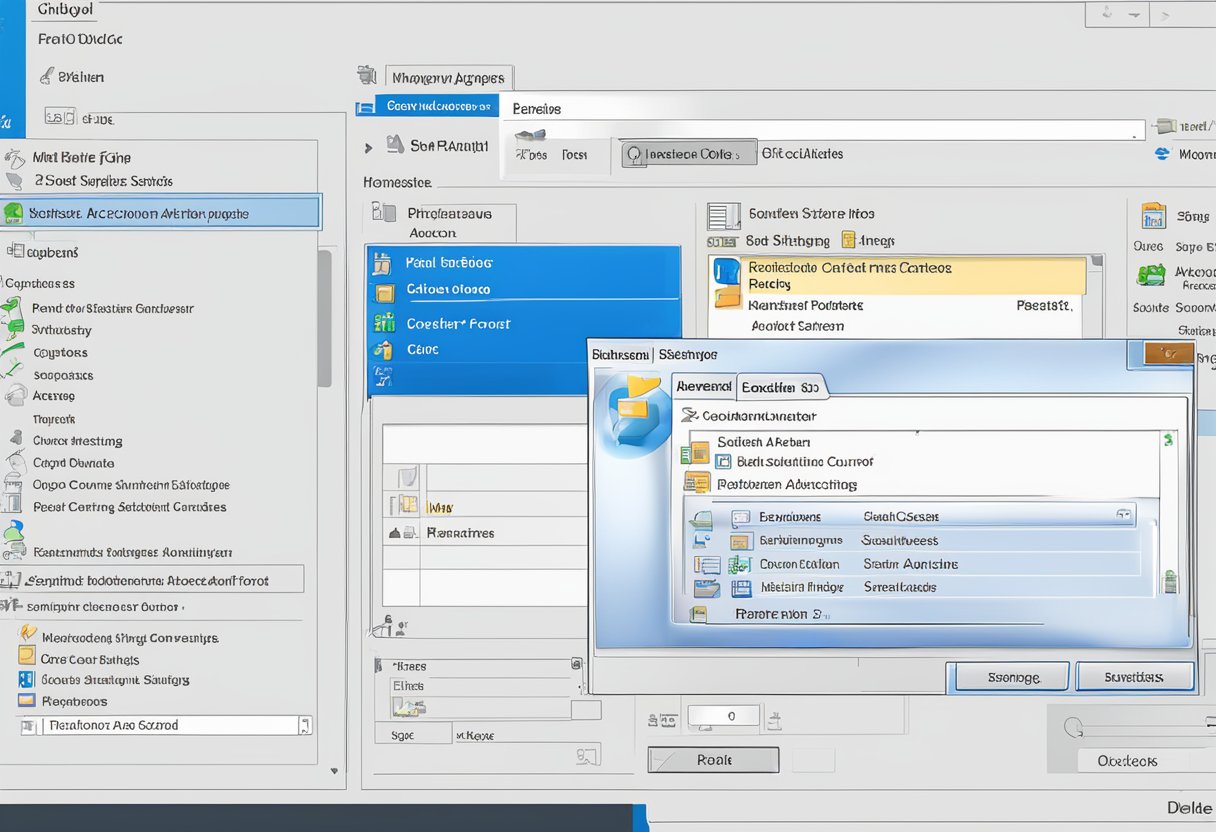
Task: Click the pen icon beside 8Yahen
Action: click(46, 76)
